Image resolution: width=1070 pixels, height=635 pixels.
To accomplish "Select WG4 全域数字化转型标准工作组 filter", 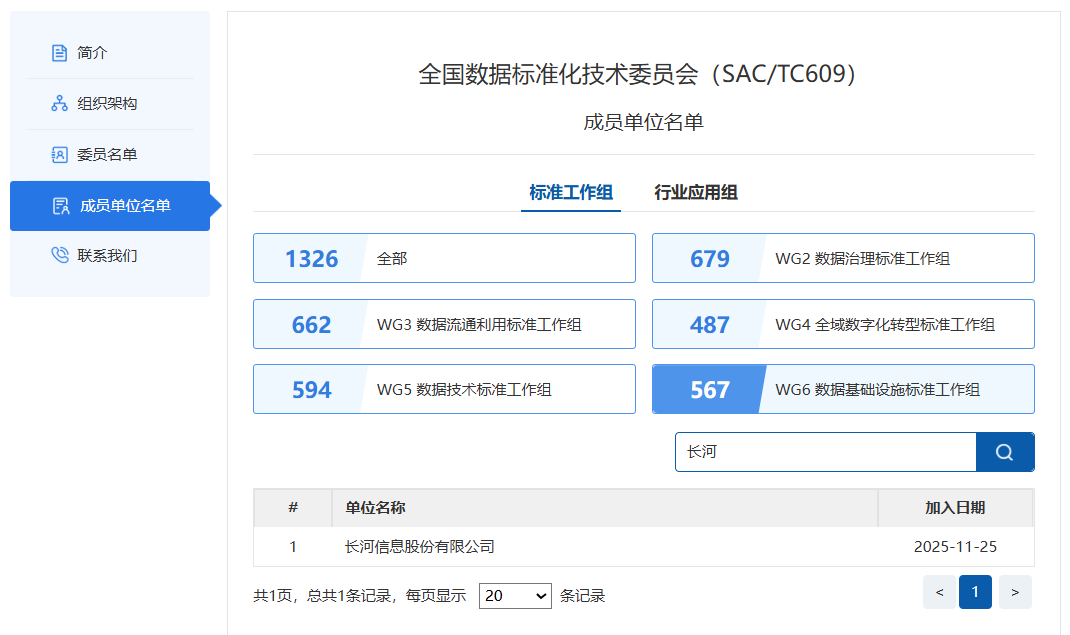I will click(x=843, y=323).
